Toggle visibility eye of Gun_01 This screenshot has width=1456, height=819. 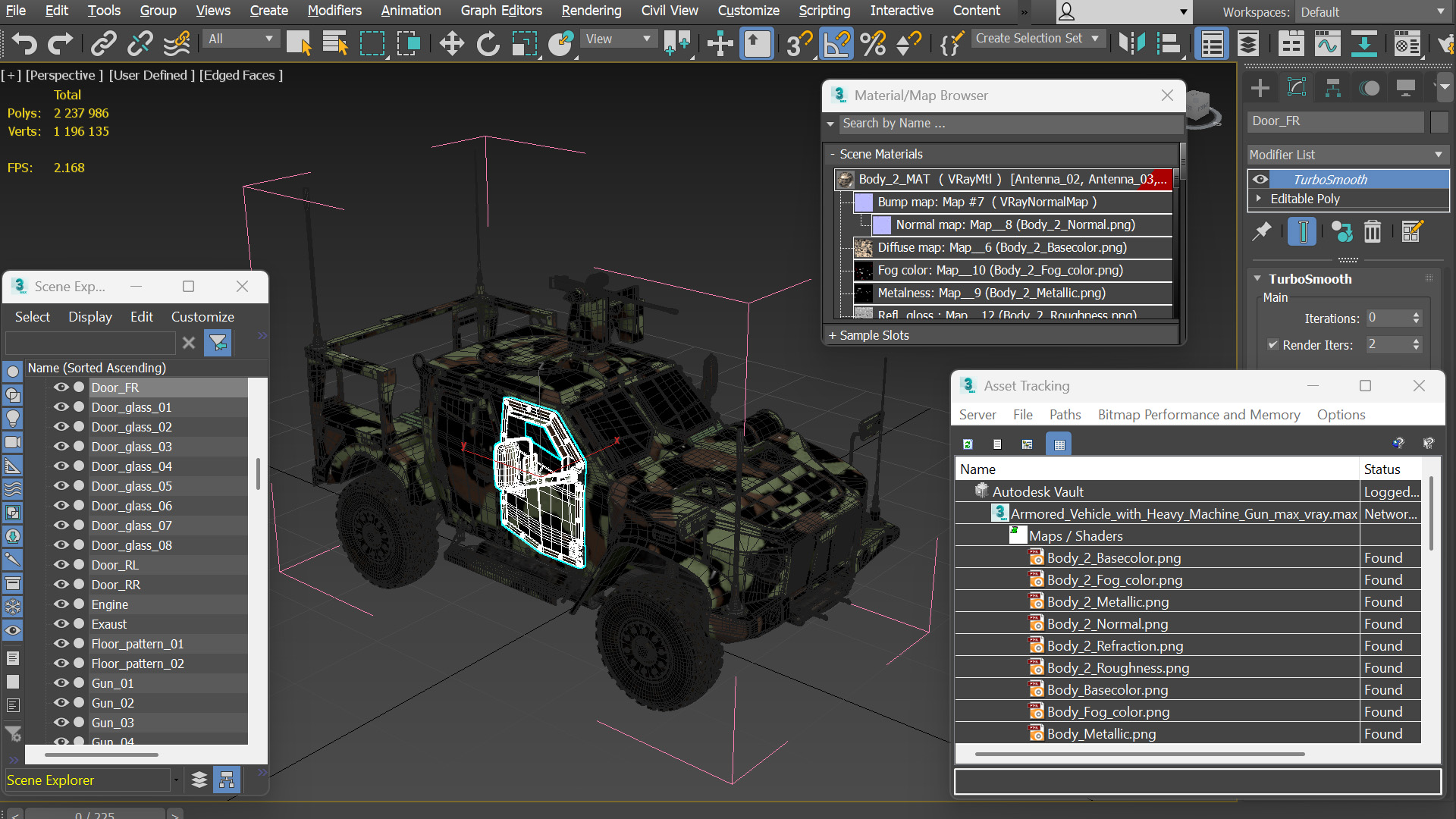pos(61,683)
